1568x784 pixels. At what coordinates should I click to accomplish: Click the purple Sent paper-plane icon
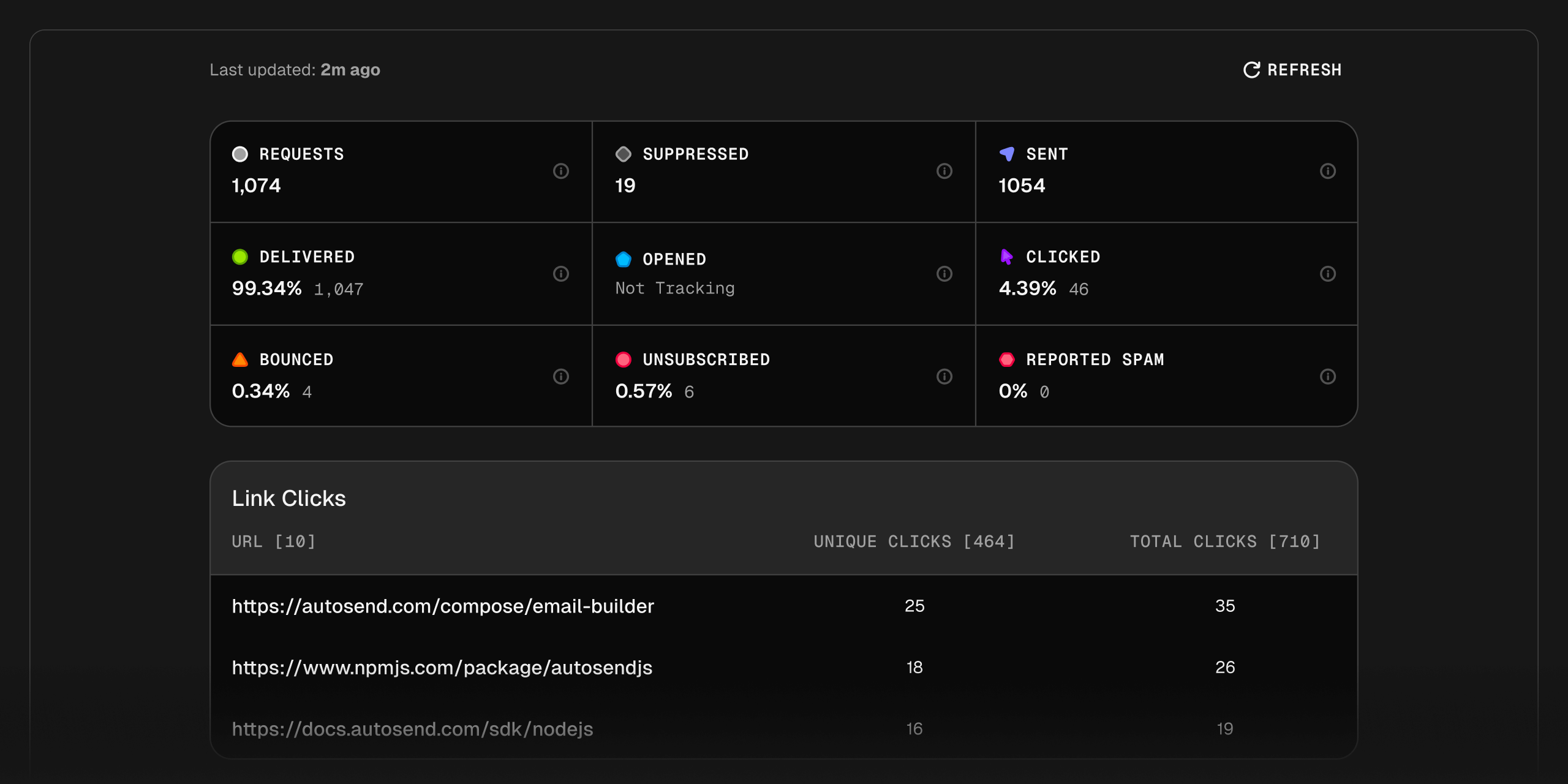click(1006, 154)
